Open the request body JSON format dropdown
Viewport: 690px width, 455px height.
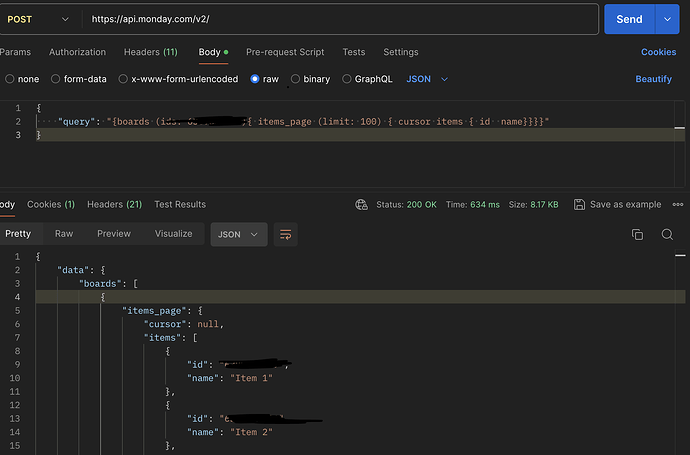coord(427,79)
